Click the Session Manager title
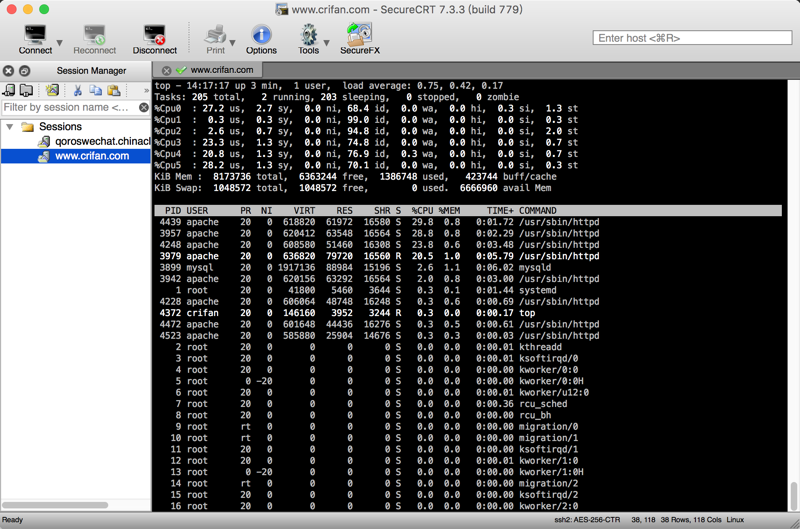Image resolution: width=800 pixels, height=529 pixels. click(91, 71)
